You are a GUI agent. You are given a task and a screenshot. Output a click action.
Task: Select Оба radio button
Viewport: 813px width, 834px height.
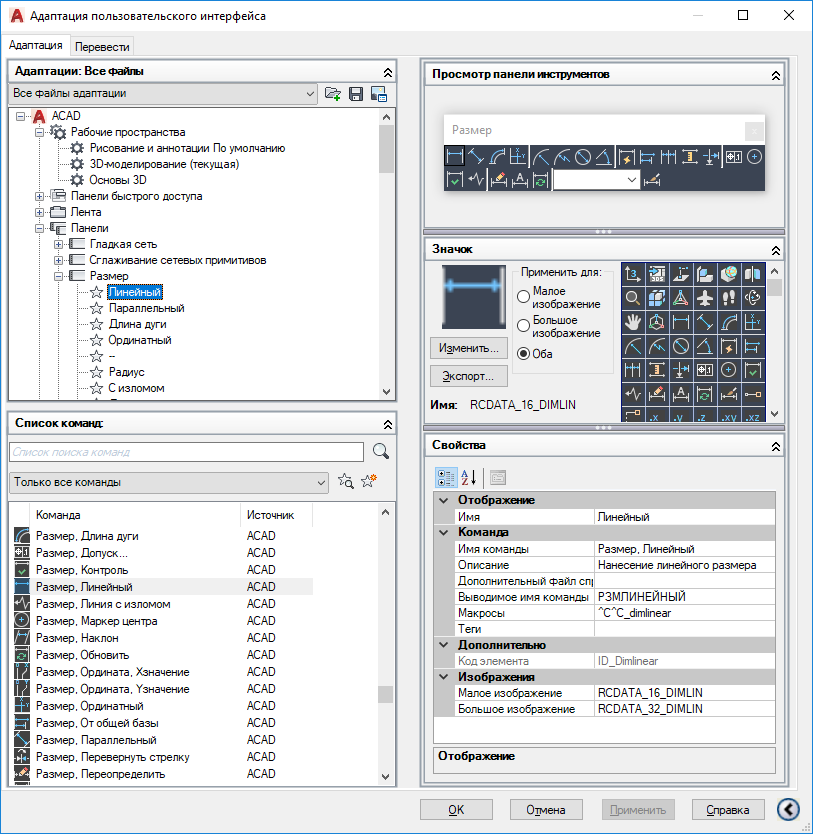pyautogui.click(x=523, y=354)
